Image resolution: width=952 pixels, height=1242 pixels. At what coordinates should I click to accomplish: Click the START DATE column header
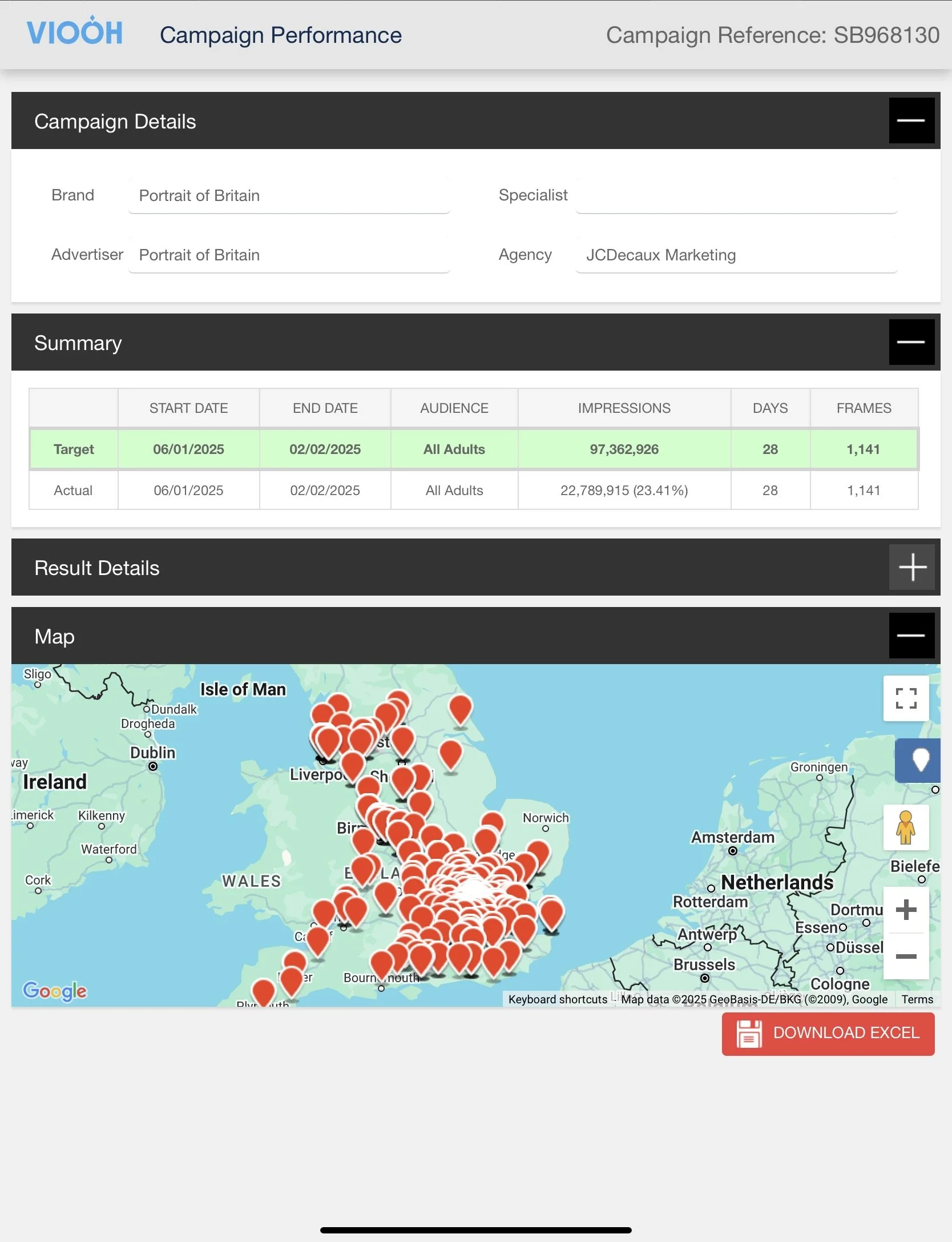(x=188, y=408)
